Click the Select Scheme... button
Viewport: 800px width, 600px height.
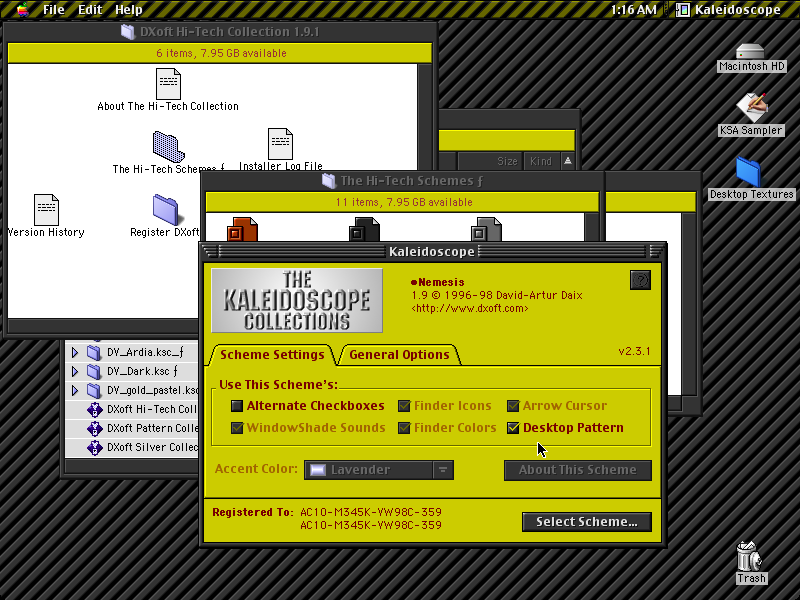point(587,521)
